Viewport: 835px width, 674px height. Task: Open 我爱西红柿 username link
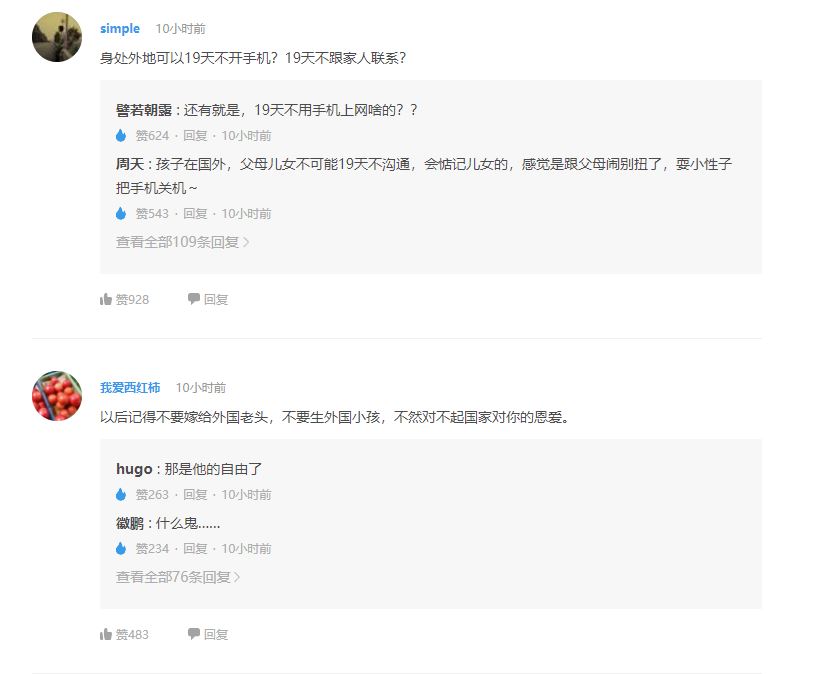coord(130,388)
